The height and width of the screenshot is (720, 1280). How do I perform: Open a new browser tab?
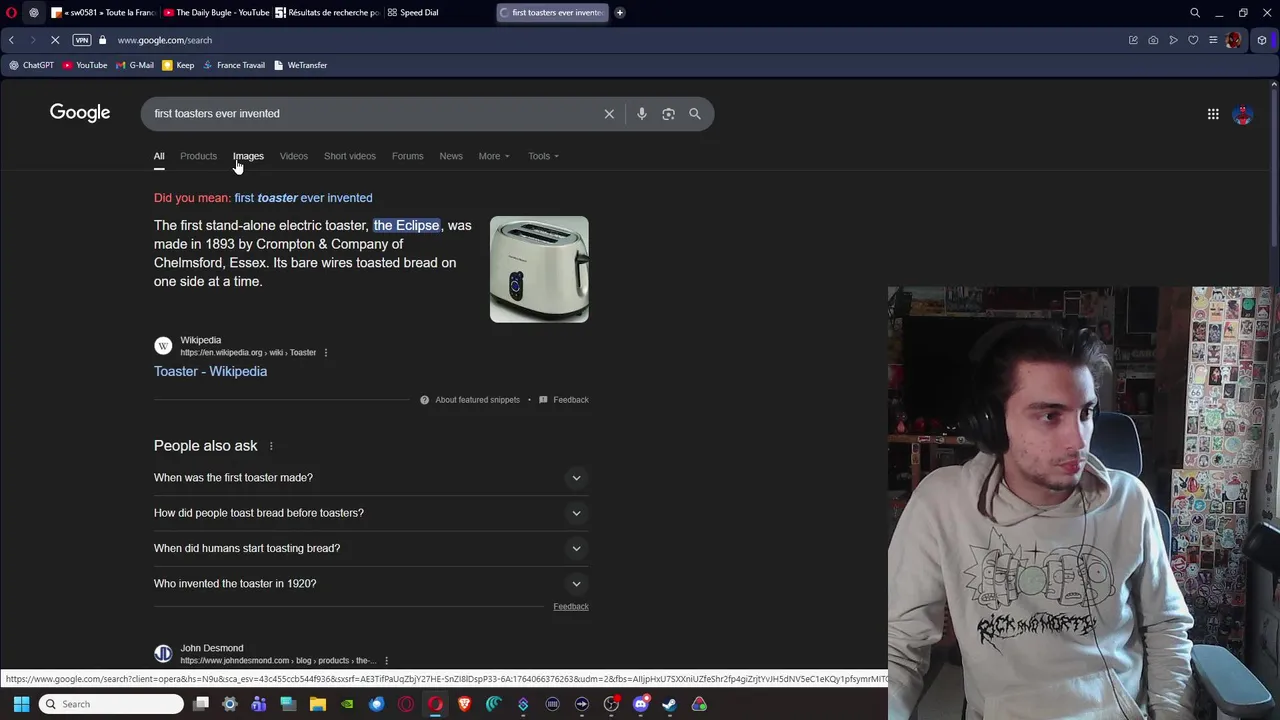pos(620,13)
